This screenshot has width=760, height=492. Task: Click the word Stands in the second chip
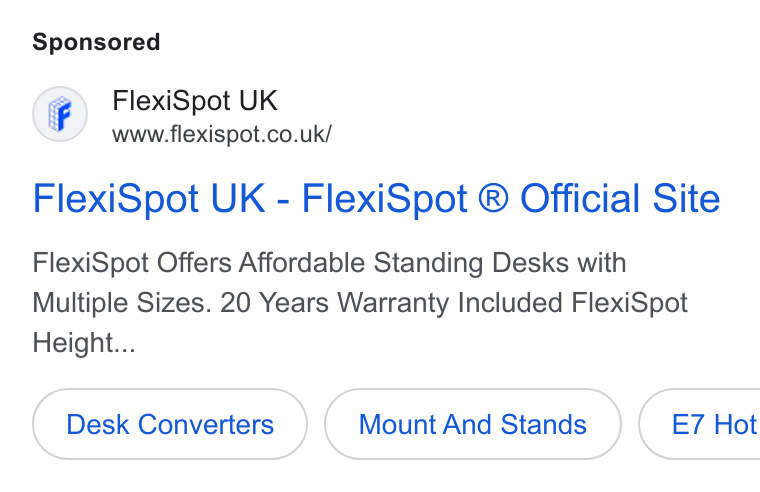543,425
